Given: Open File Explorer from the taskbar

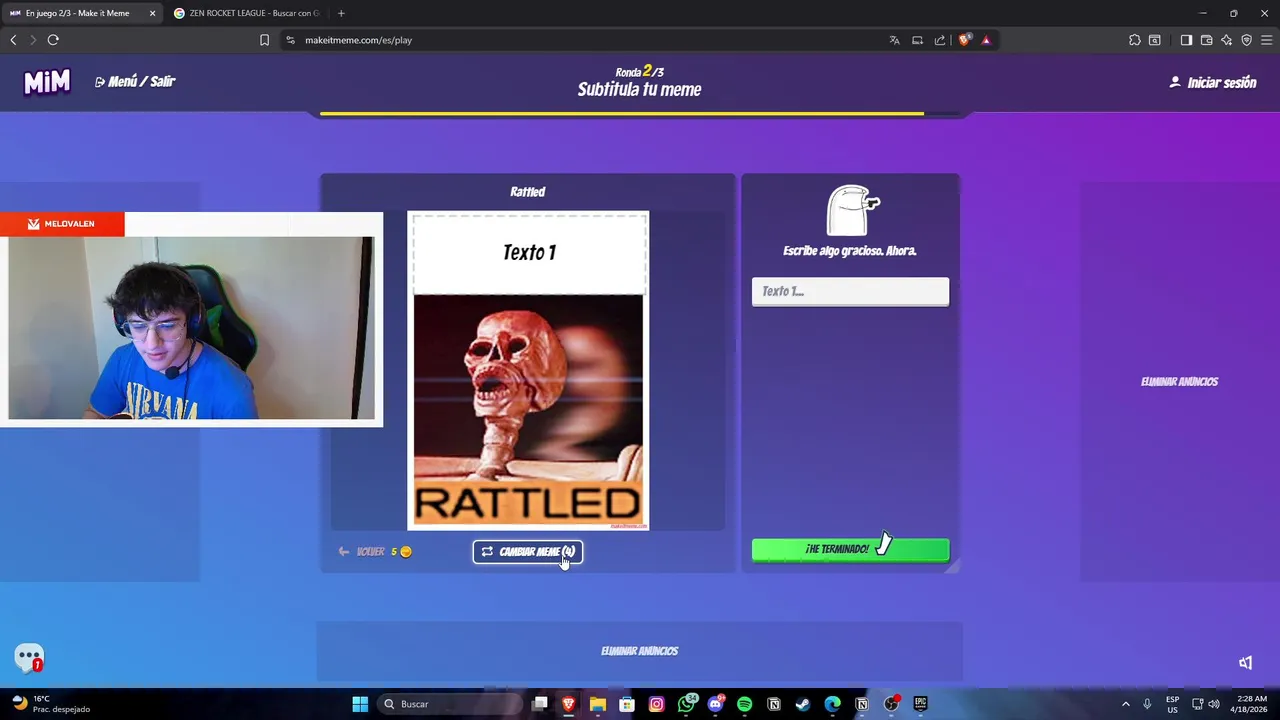Looking at the screenshot, I should tap(598, 704).
